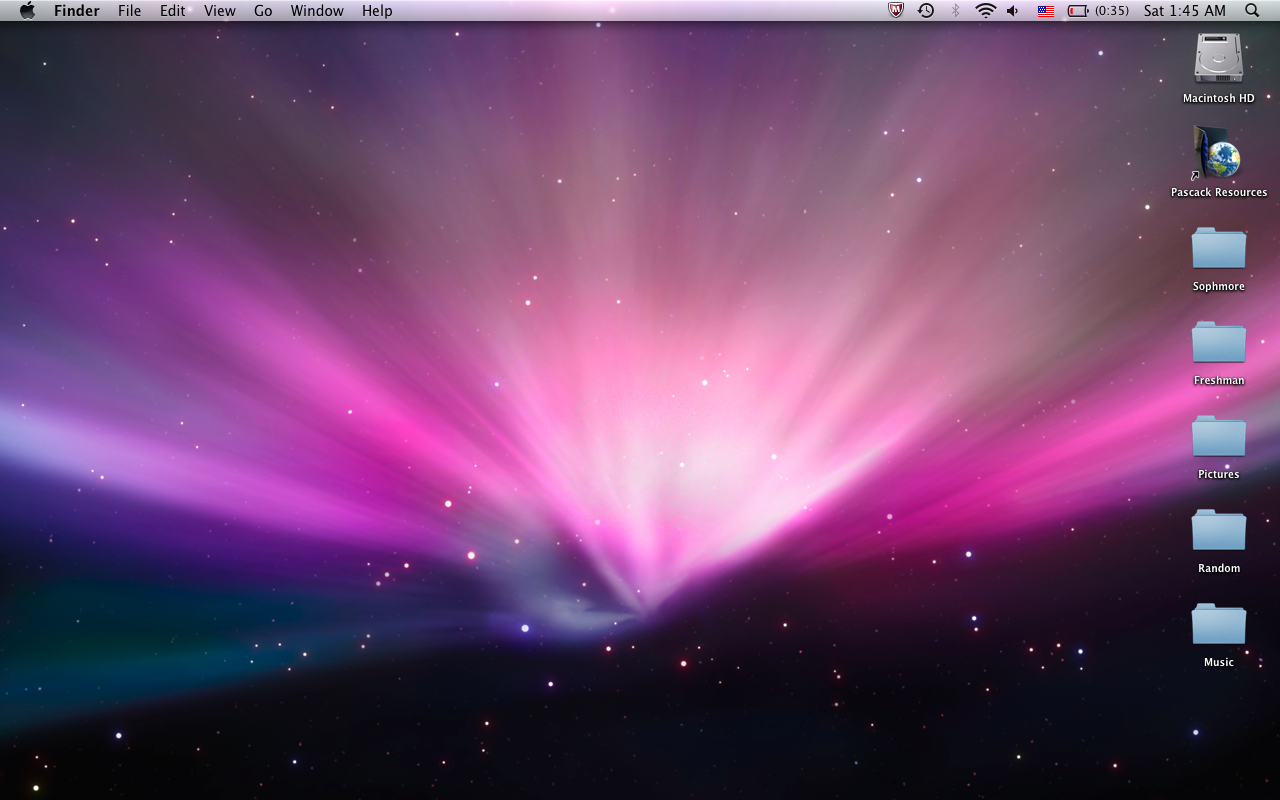Click the McAfee shield menu bar icon
Viewport: 1280px width, 800px height.
pos(896,10)
